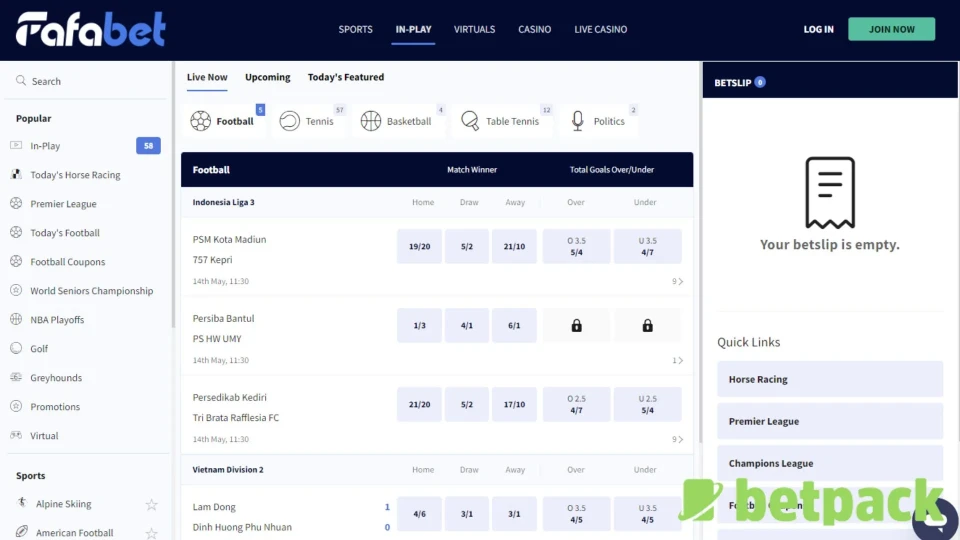The image size is (960, 540).
Task: Favorite Alpine Skiing with star
Action: point(151,504)
